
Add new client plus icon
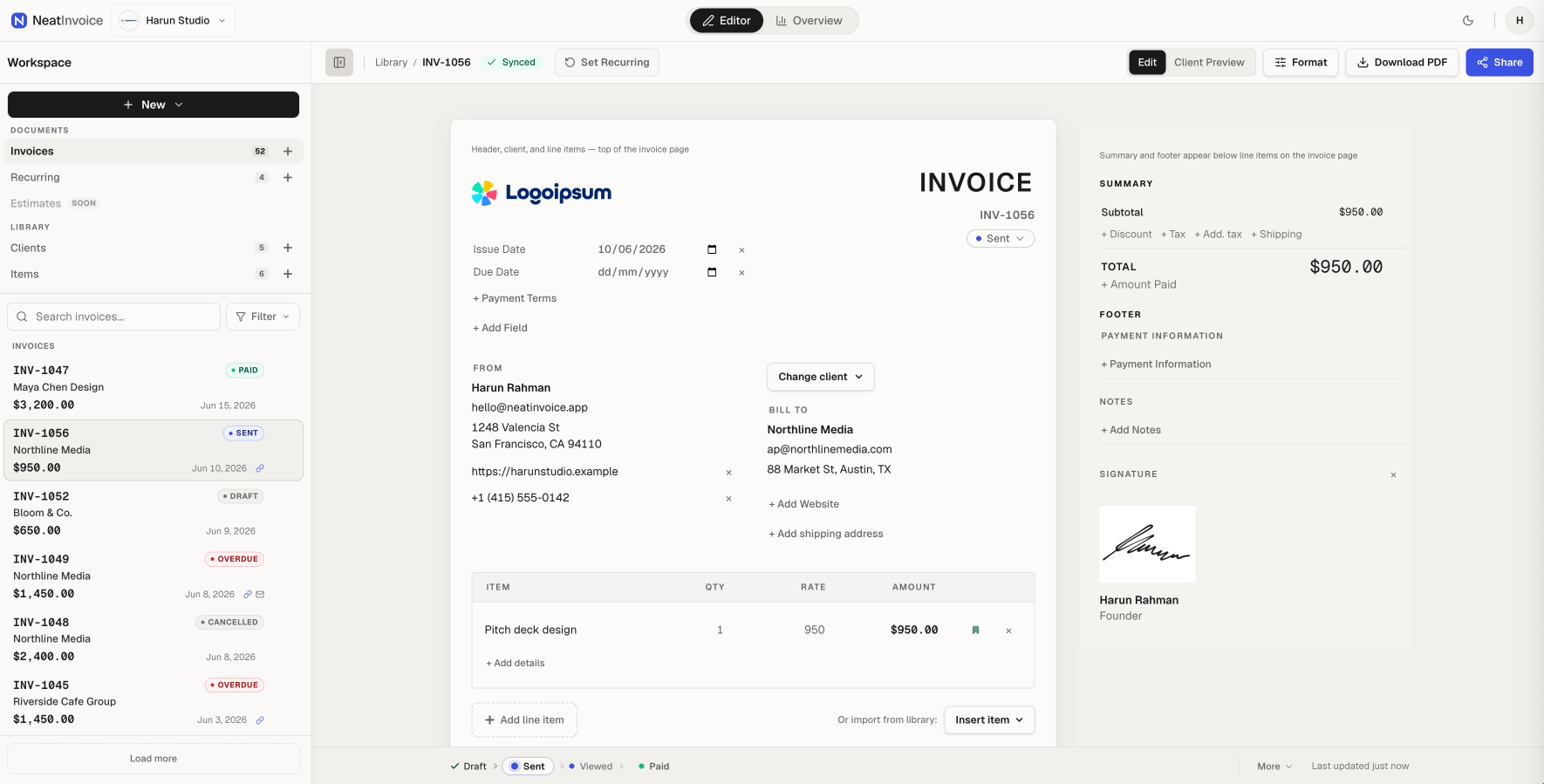coord(288,248)
